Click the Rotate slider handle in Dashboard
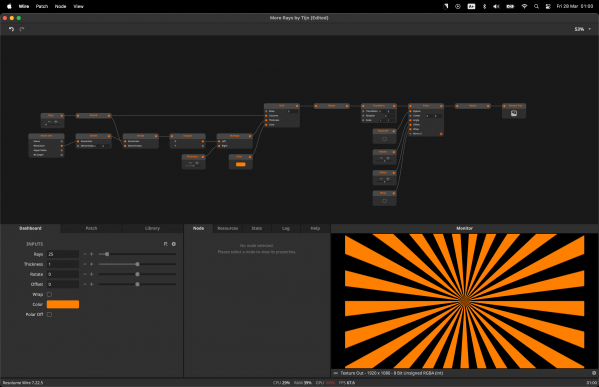This screenshot has width=599, height=387. click(138, 274)
